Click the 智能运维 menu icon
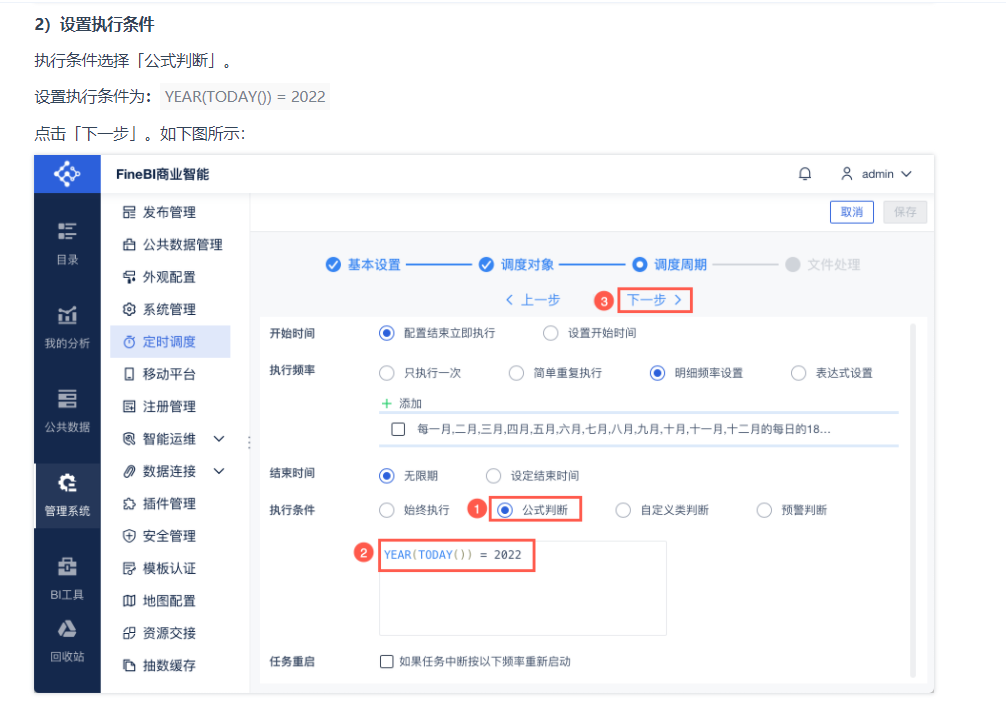This screenshot has width=1006, height=715. [129, 439]
